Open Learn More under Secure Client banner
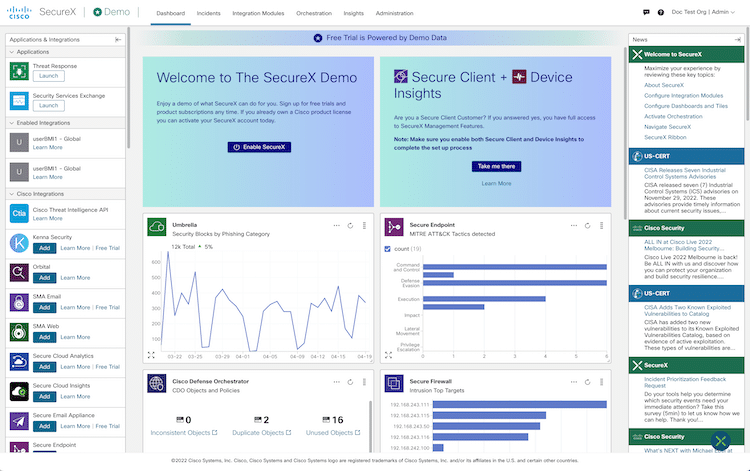 [x=496, y=184]
